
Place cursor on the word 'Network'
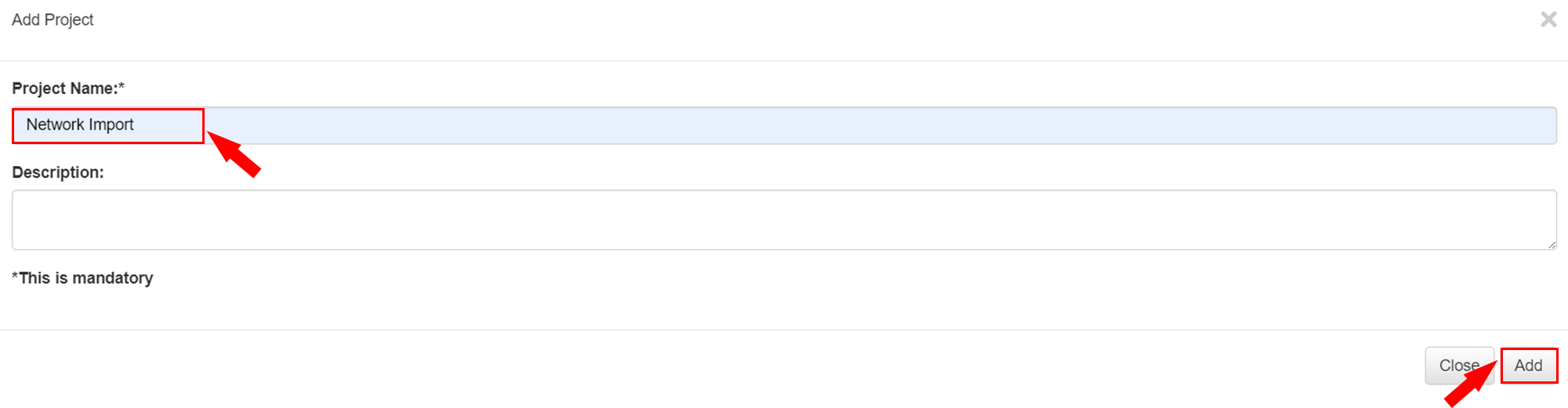tap(55, 125)
